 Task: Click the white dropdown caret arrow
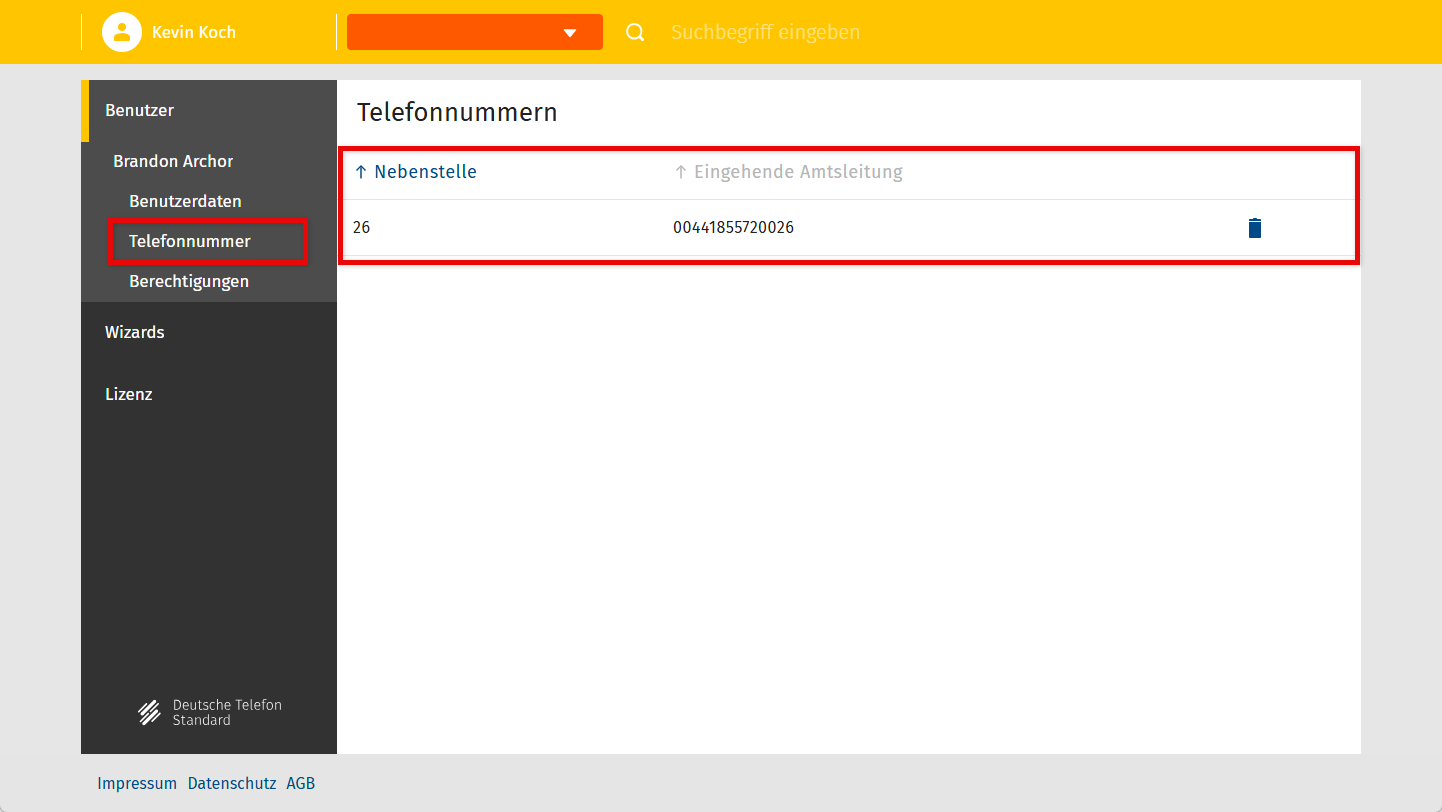coord(570,33)
